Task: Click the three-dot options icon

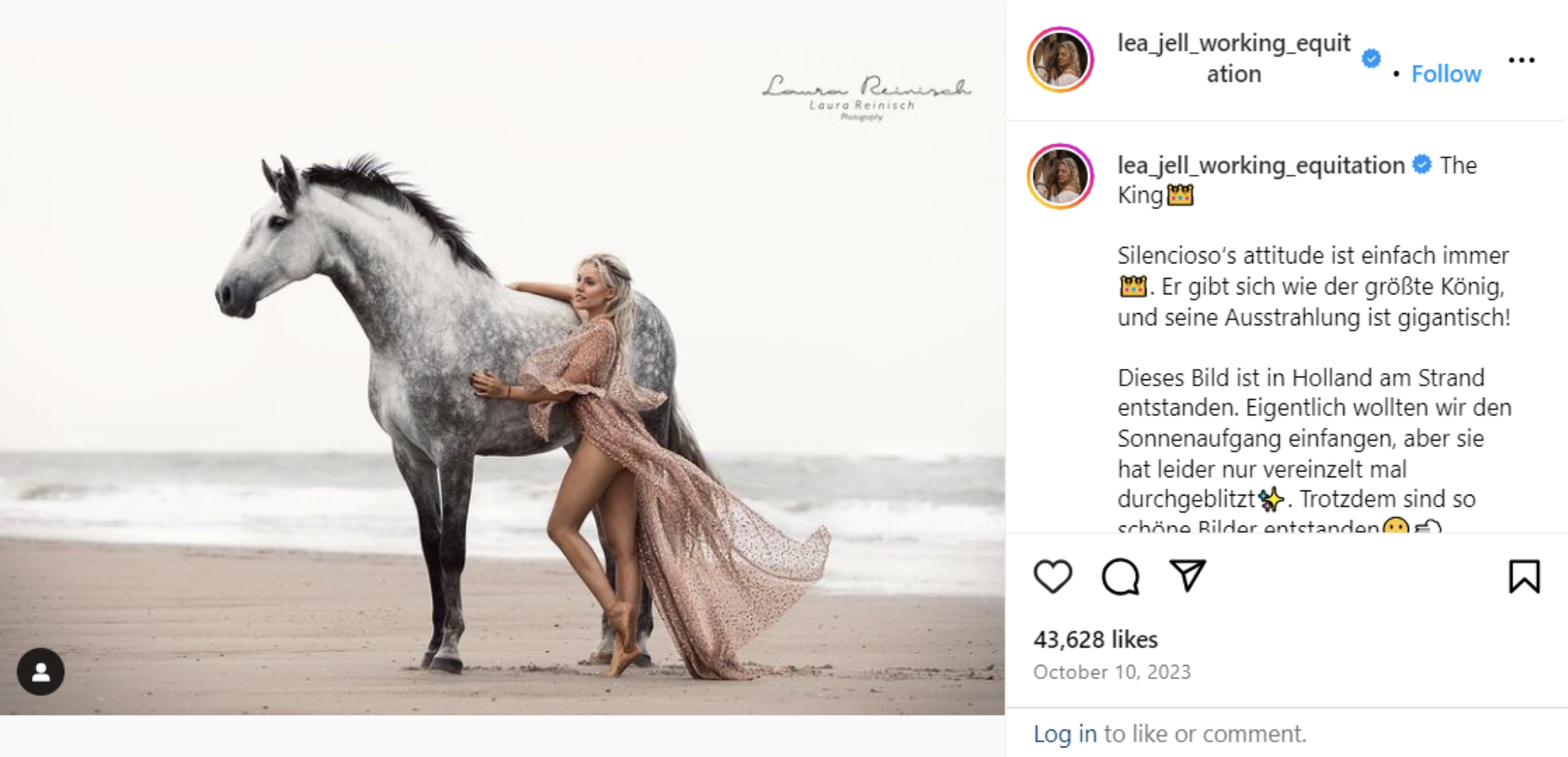Action: point(1522,59)
